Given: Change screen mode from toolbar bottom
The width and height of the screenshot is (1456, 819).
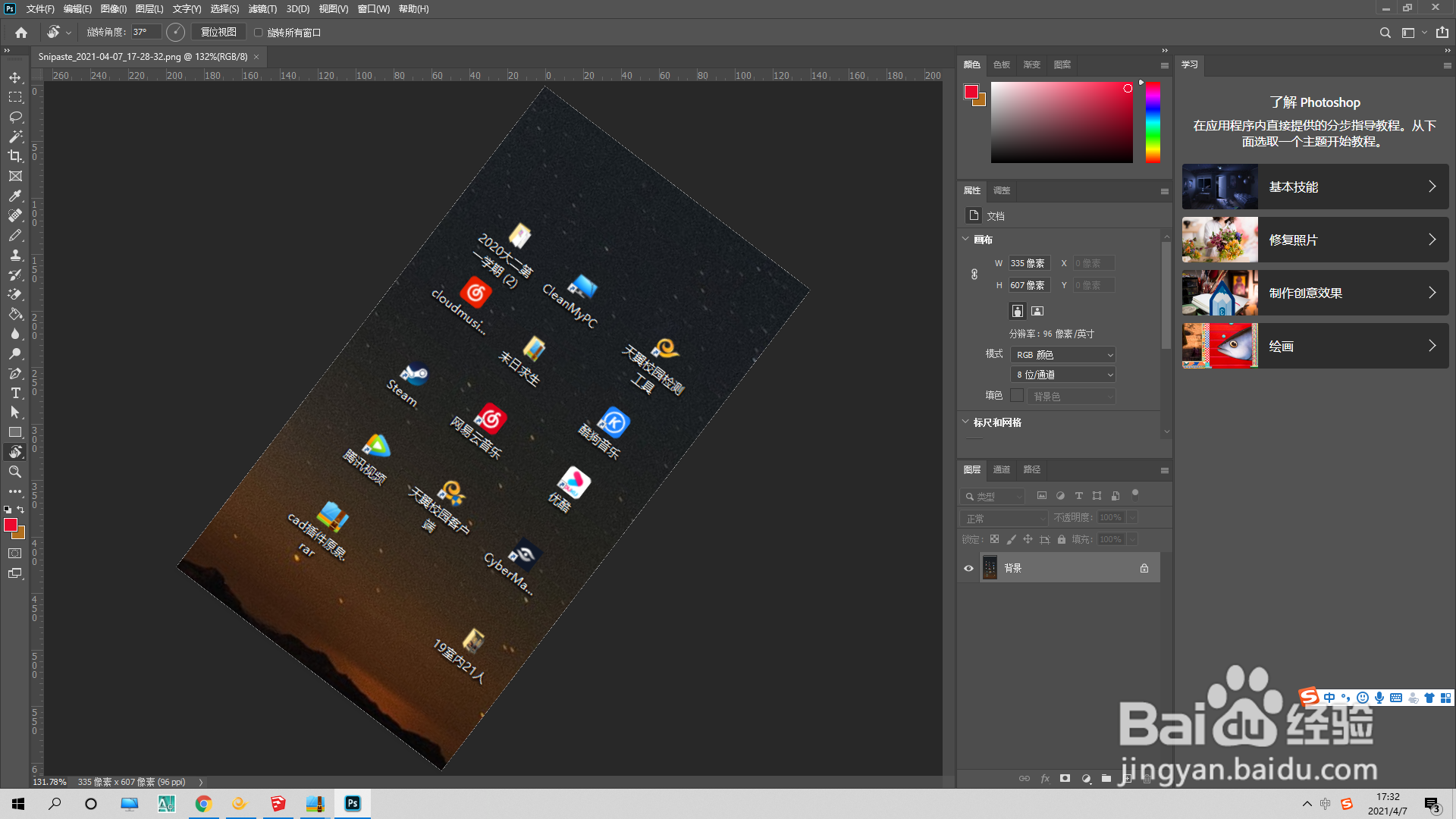Looking at the screenshot, I should coord(15,573).
